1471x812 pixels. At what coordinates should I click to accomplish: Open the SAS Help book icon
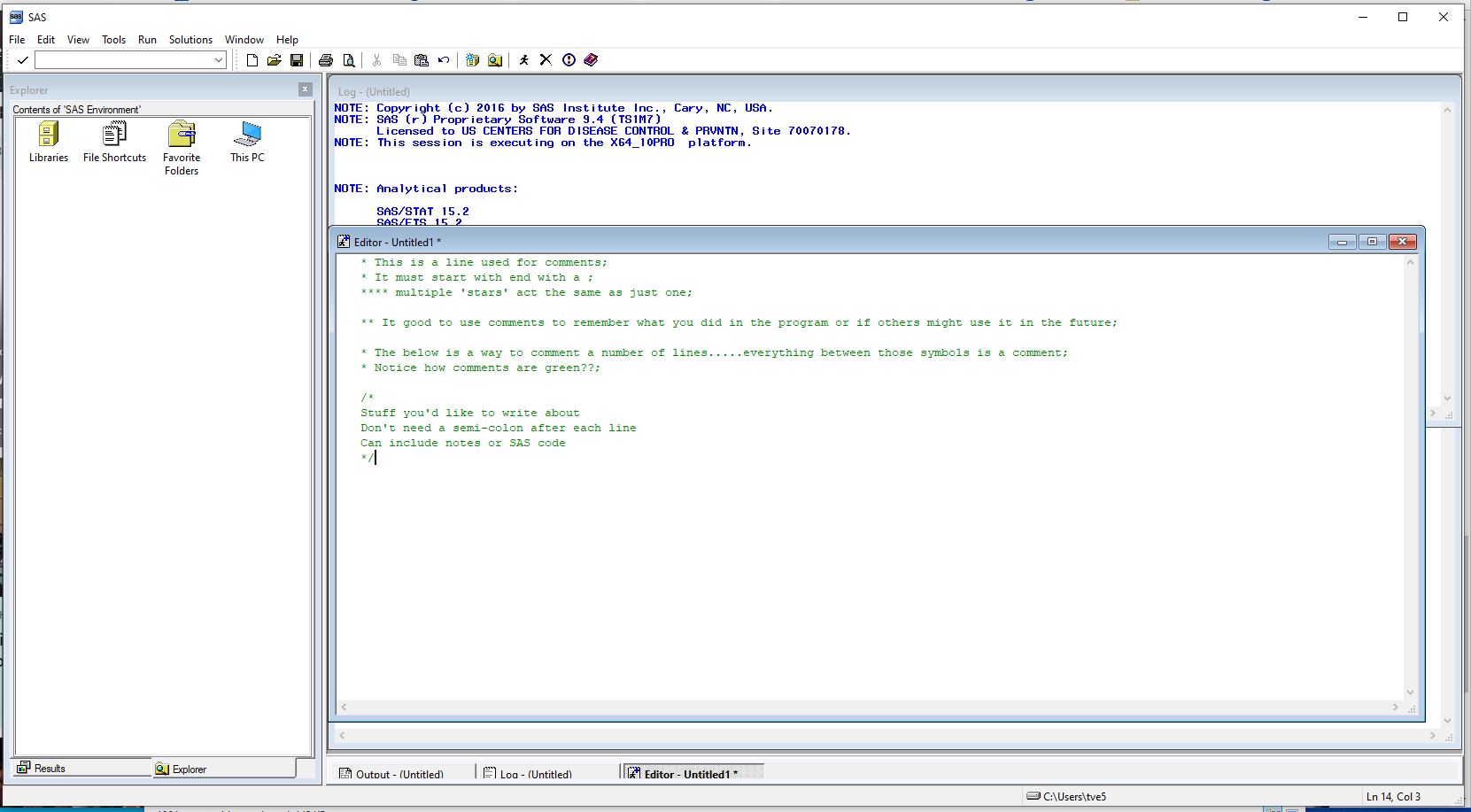pos(591,60)
